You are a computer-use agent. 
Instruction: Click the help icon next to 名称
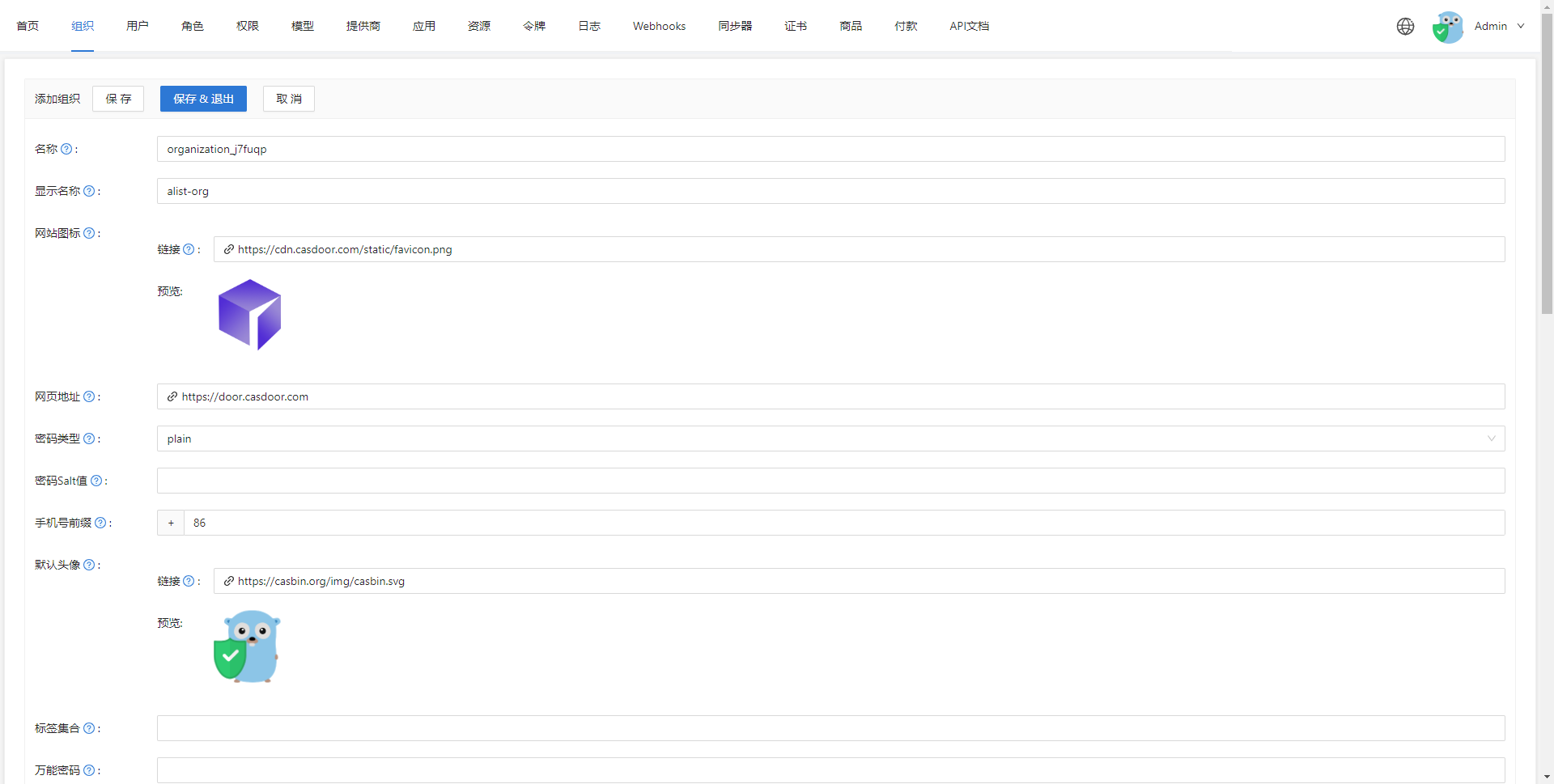[68, 149]
